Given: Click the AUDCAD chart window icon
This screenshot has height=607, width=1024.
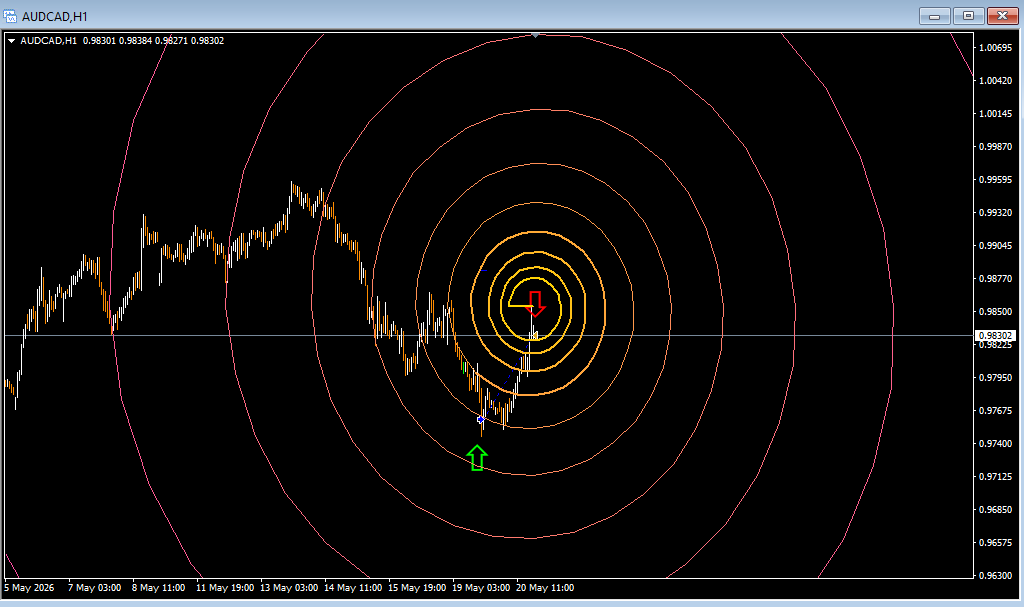Looking at the screenshot, I should (10, 16).
